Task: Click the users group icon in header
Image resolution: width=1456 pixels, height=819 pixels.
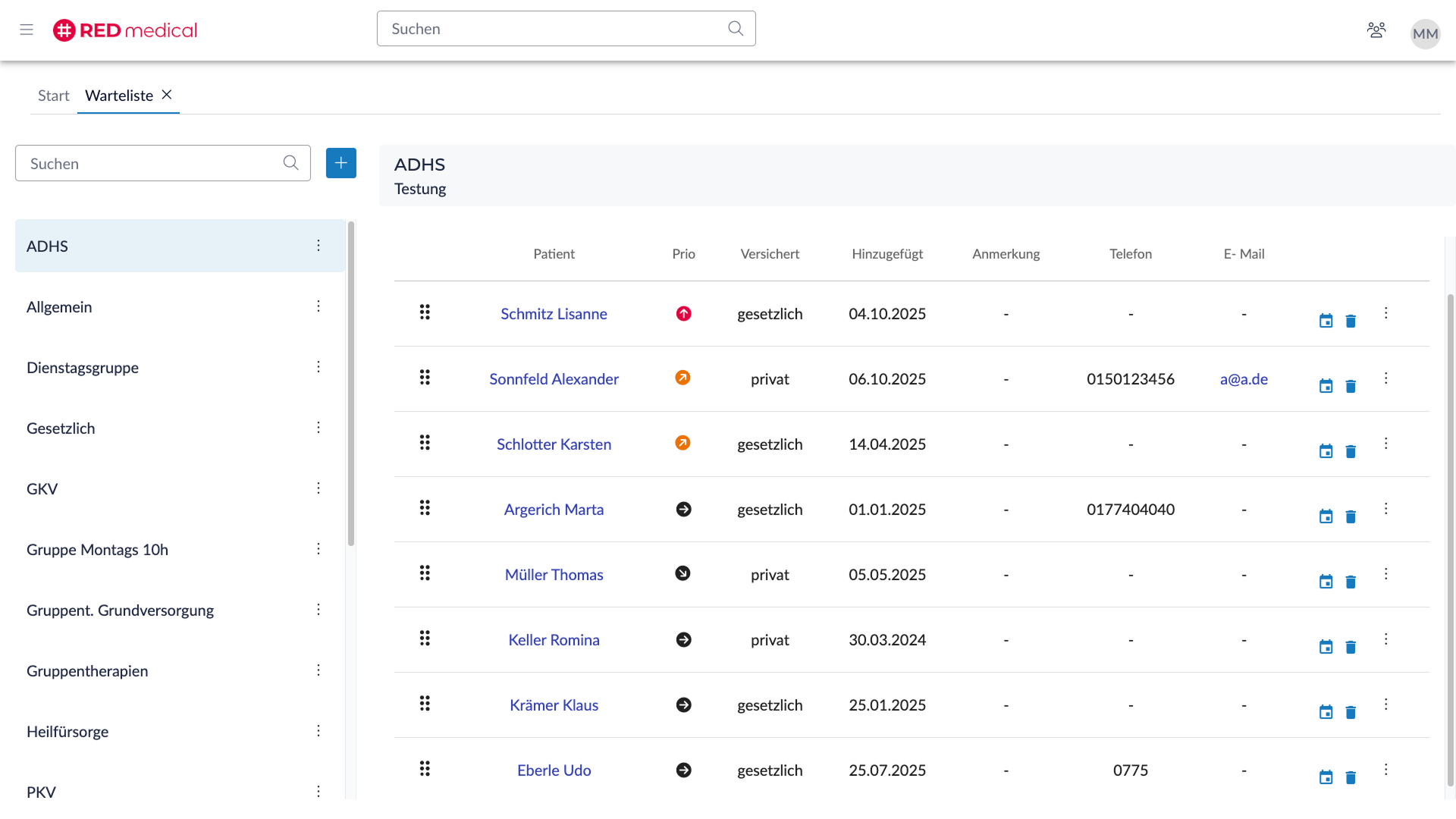Action: click(x=1376, y=30)
